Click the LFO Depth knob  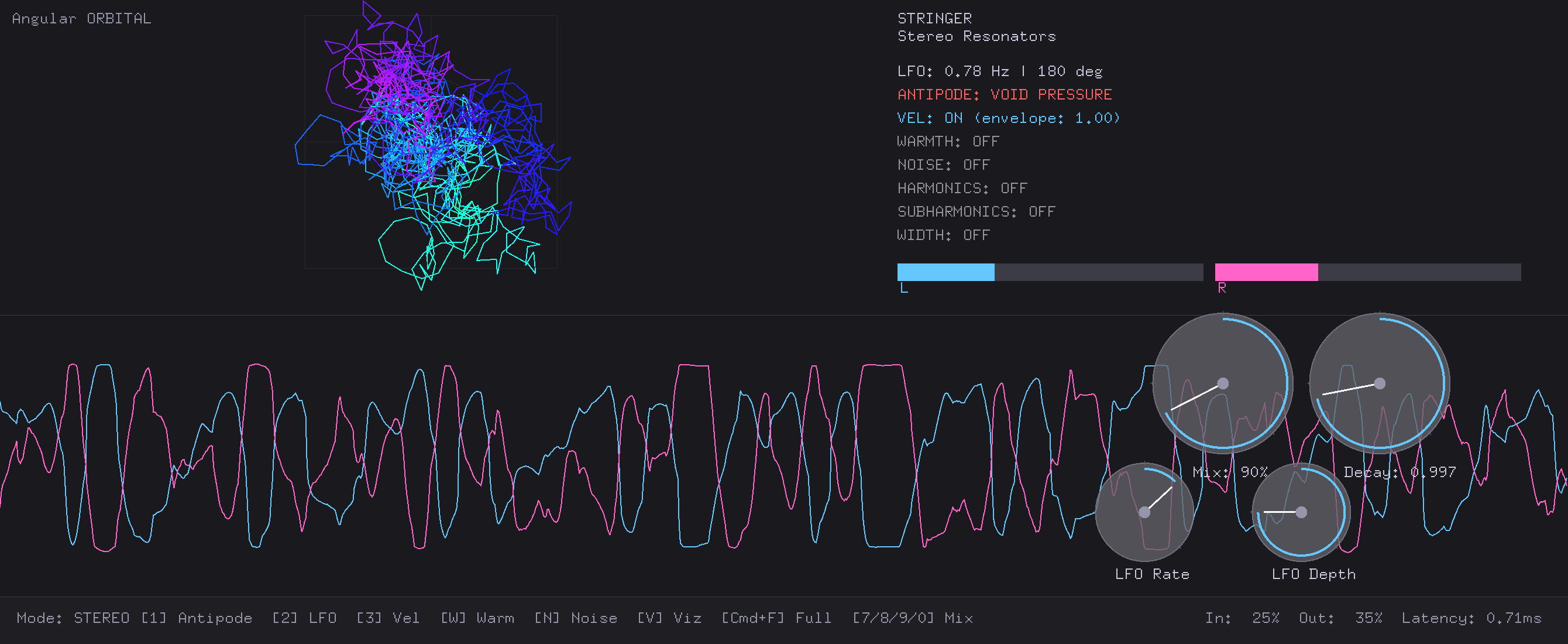tap(1301, 512)
